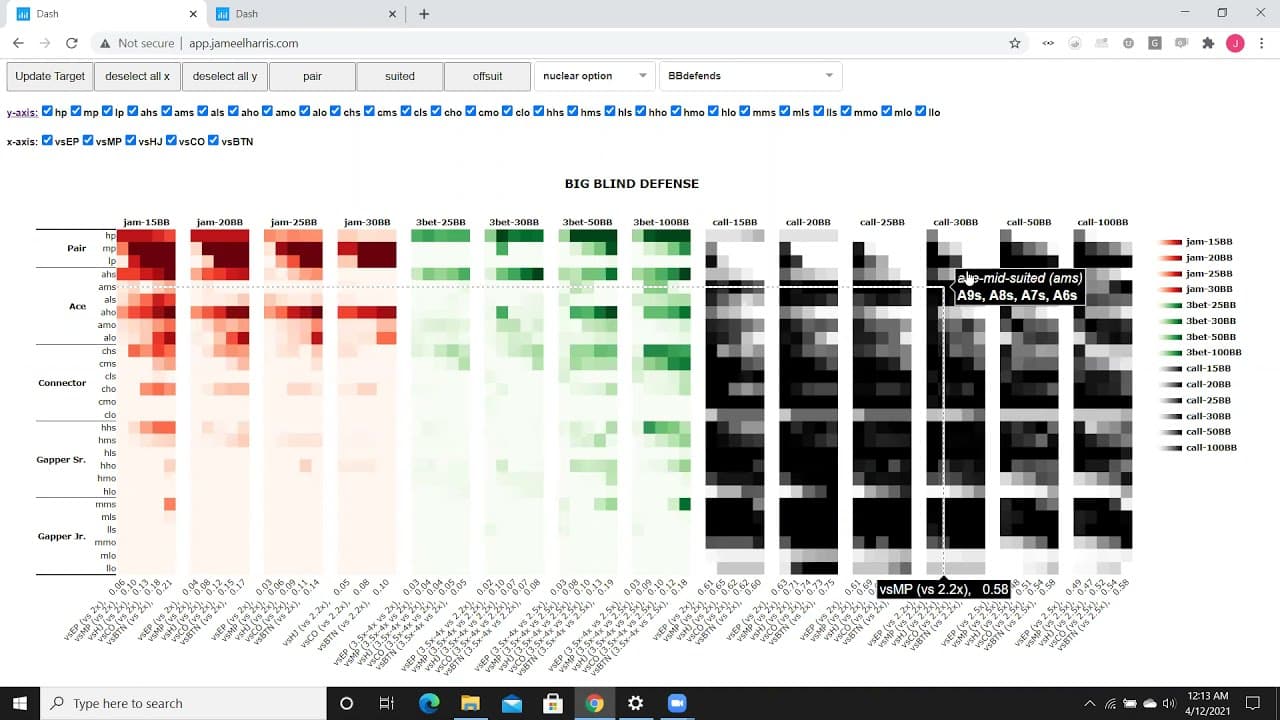Toggle the vsEP x-axis checkbox
Screen dimensions: 1280x720
tap(47, 141)
